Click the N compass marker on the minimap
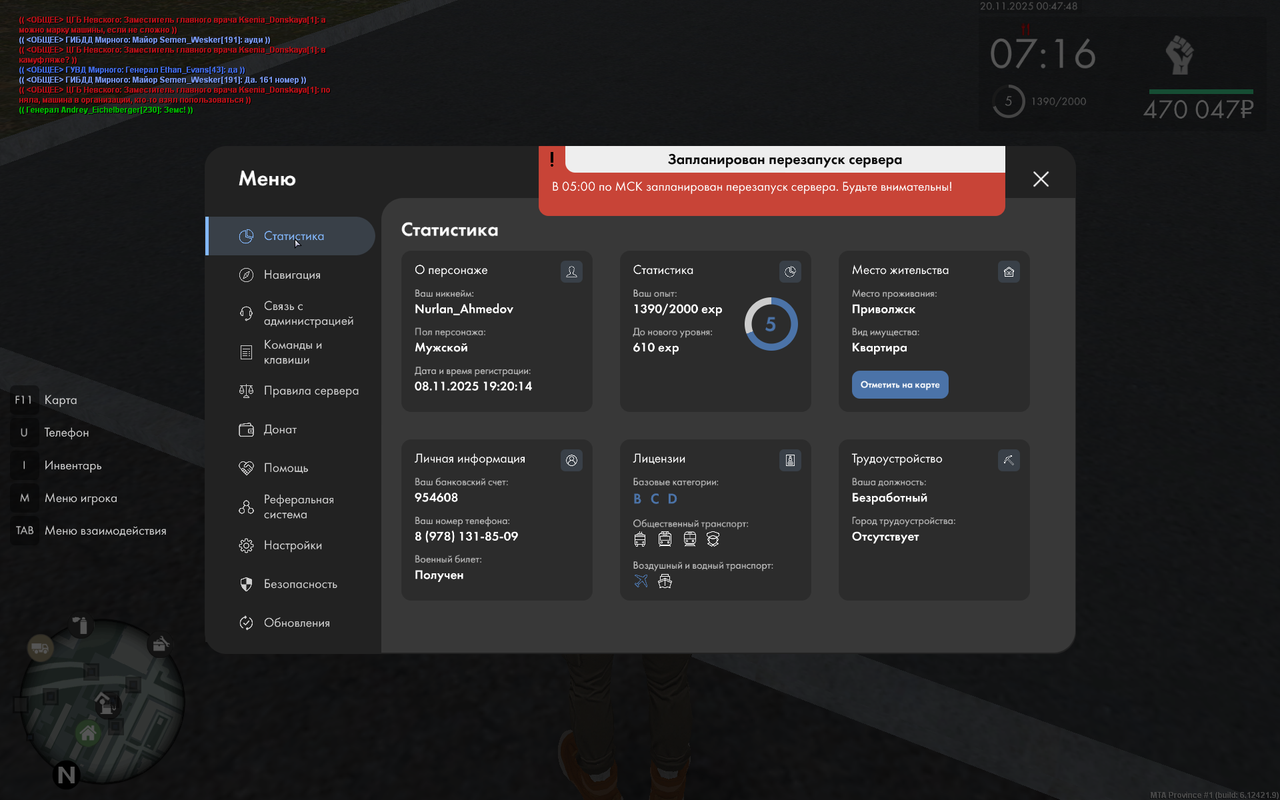The image size is (1280, 800). coord(66,774)
